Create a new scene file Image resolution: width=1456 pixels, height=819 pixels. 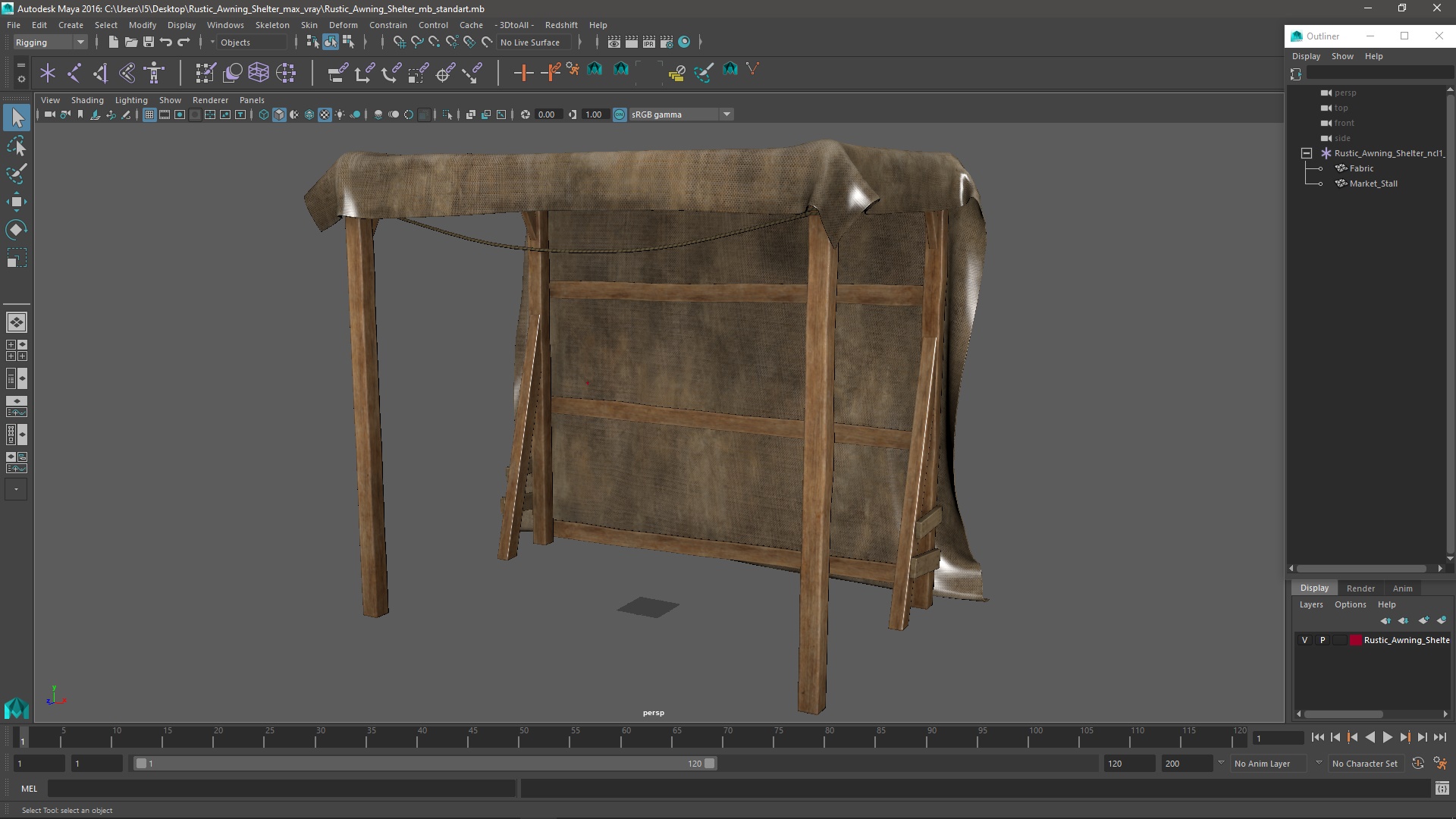113,42
